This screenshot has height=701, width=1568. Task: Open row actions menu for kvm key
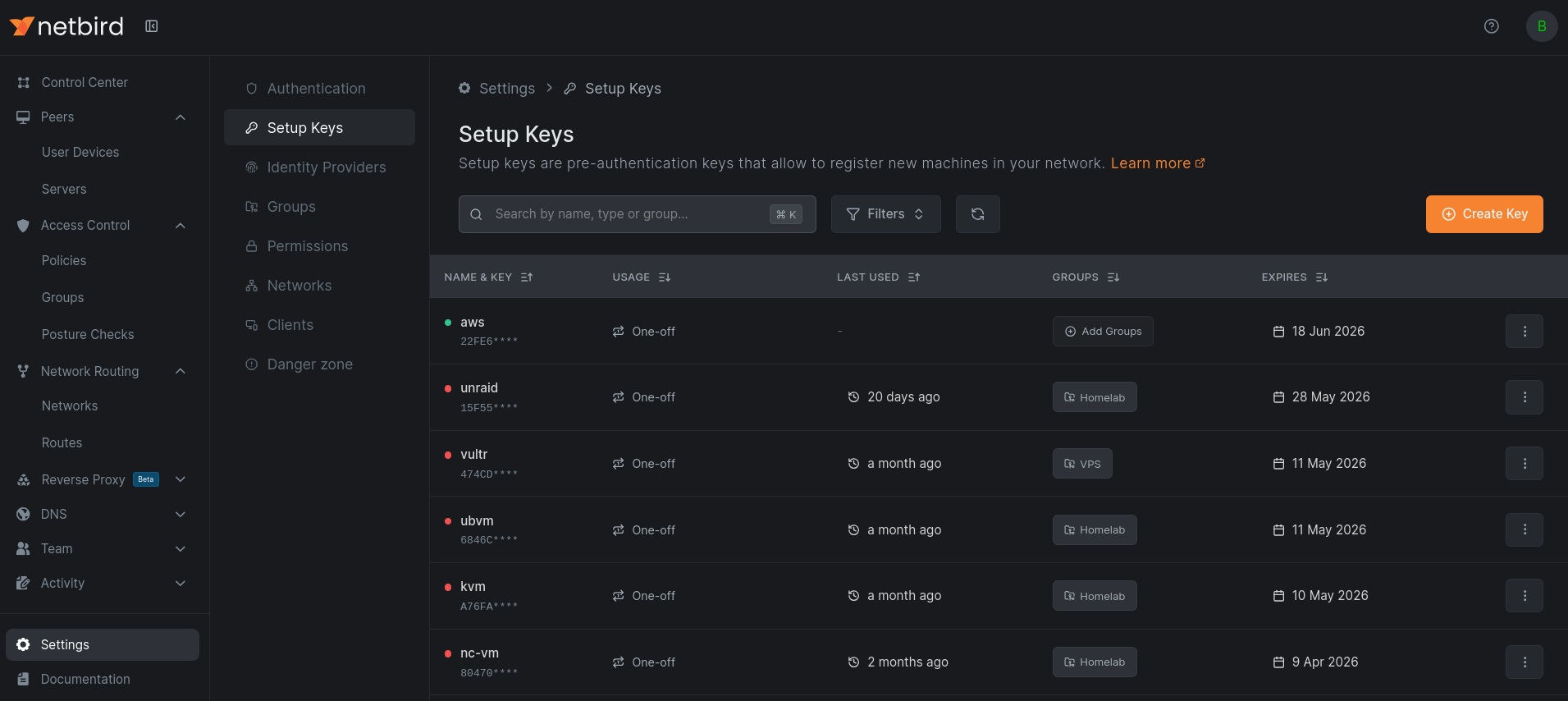click(x=1525, y=596)
